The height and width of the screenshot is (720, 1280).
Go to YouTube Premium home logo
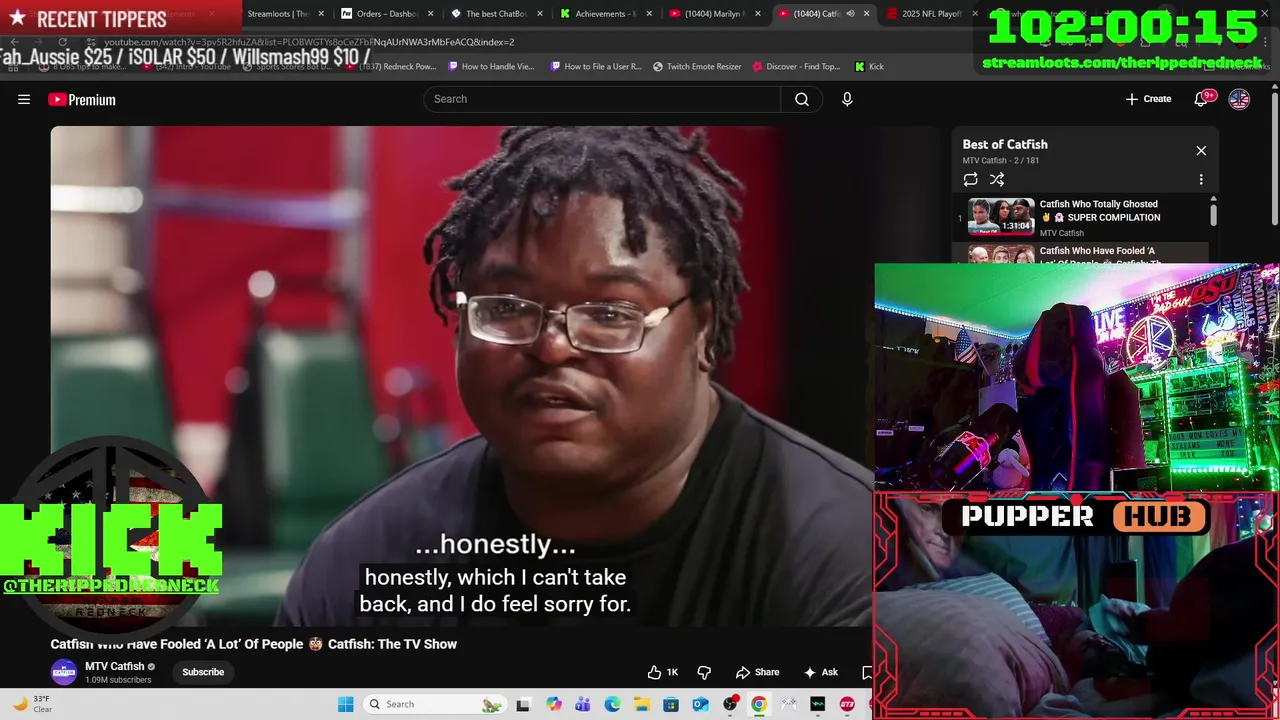click(x=82, y=99)
